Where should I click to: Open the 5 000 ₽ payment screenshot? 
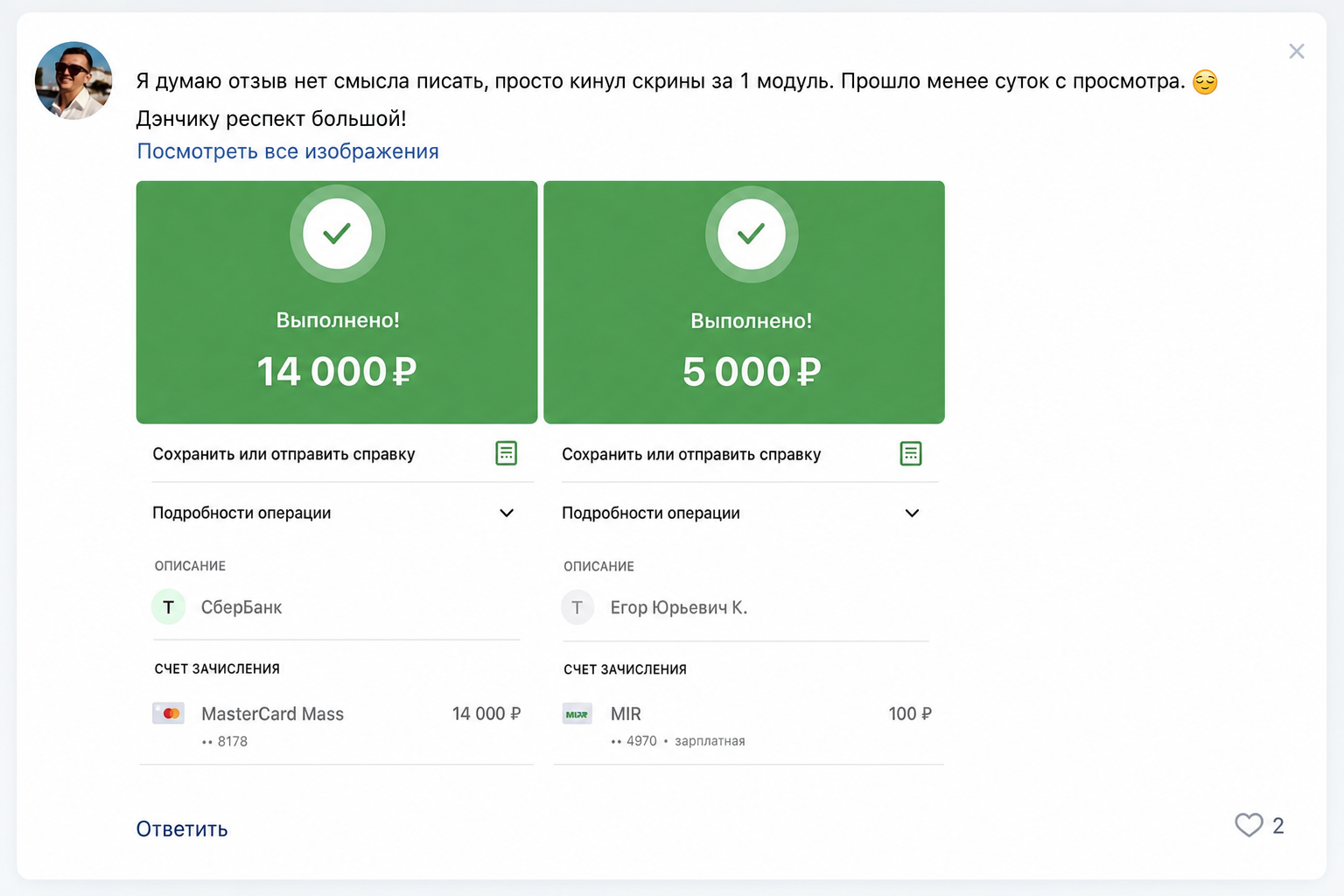745,472
